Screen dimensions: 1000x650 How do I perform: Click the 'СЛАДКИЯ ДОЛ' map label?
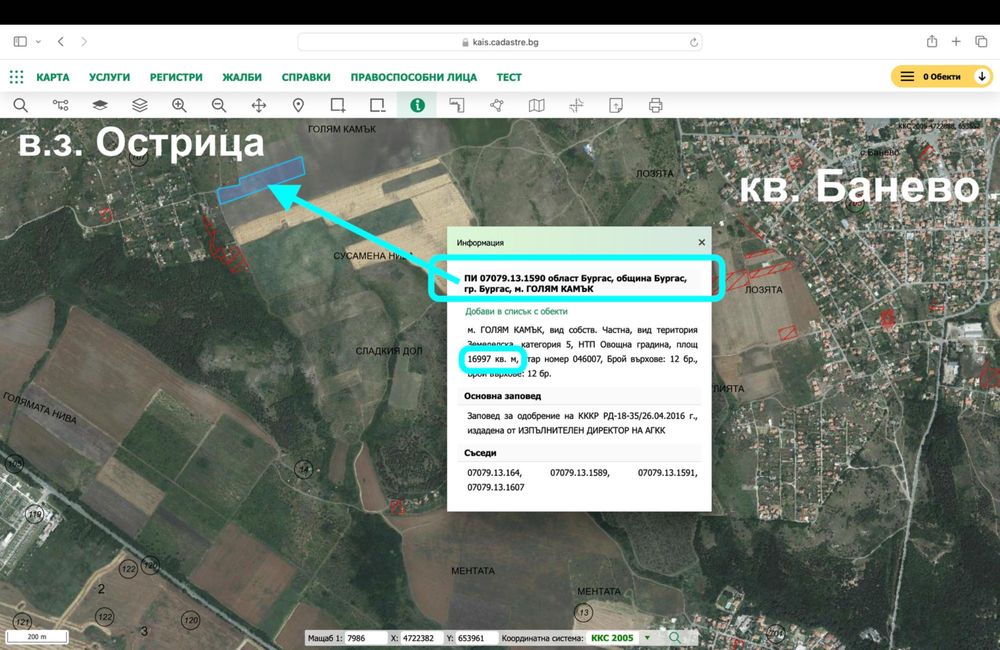[x=389, y=351]
